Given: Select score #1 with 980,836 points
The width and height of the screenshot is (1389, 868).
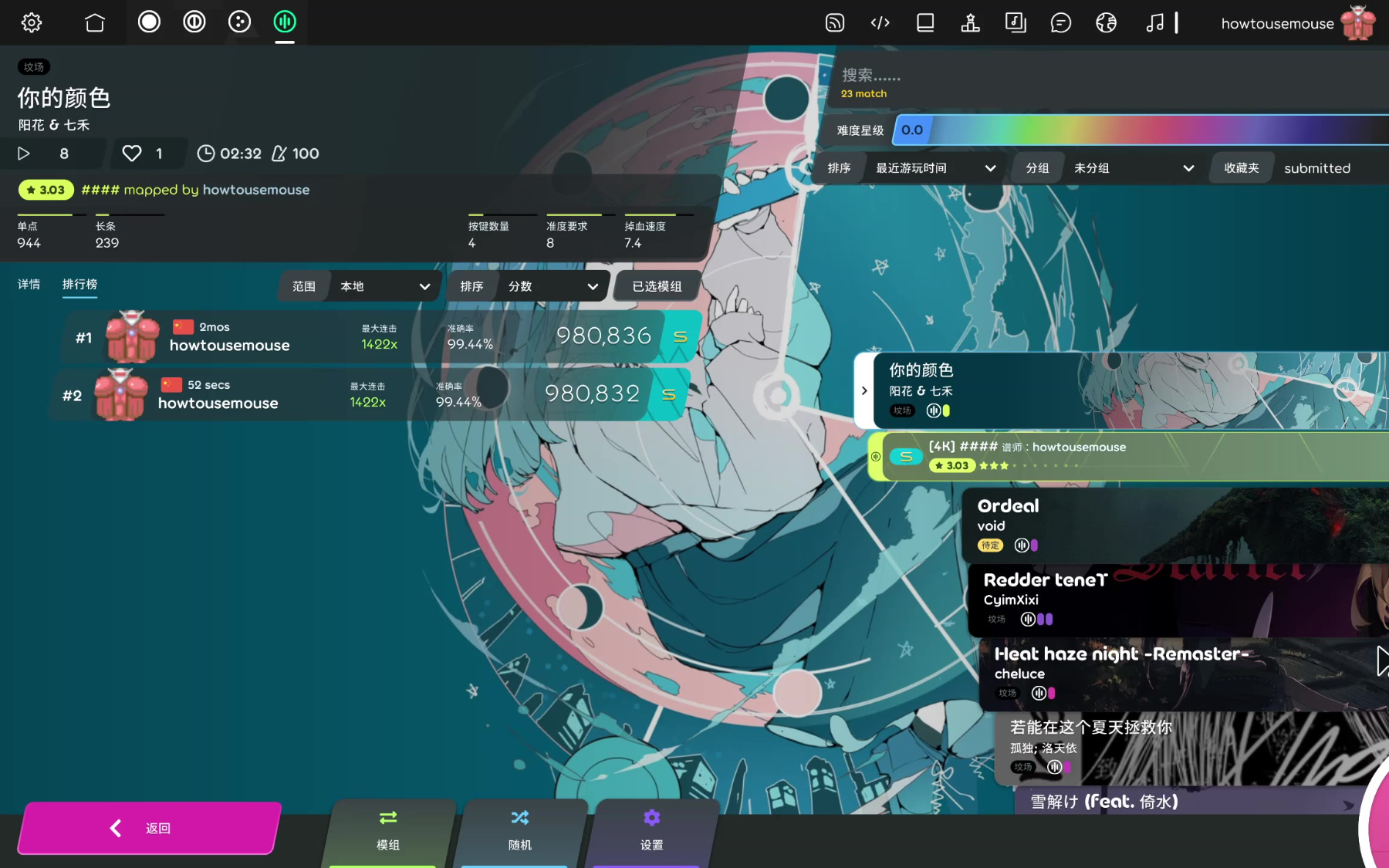Looking at the screenshot, I should [382, 336].
